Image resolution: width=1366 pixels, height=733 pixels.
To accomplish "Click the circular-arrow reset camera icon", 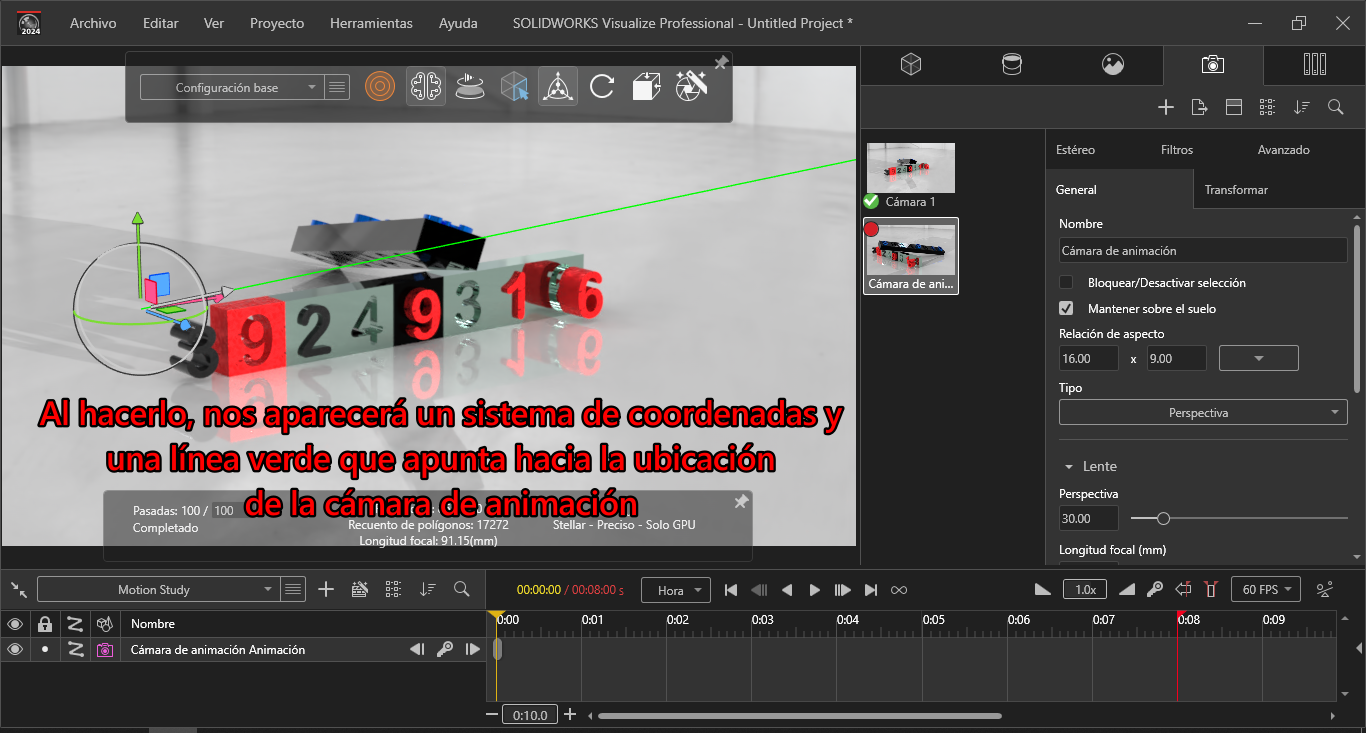I will 602,87.
